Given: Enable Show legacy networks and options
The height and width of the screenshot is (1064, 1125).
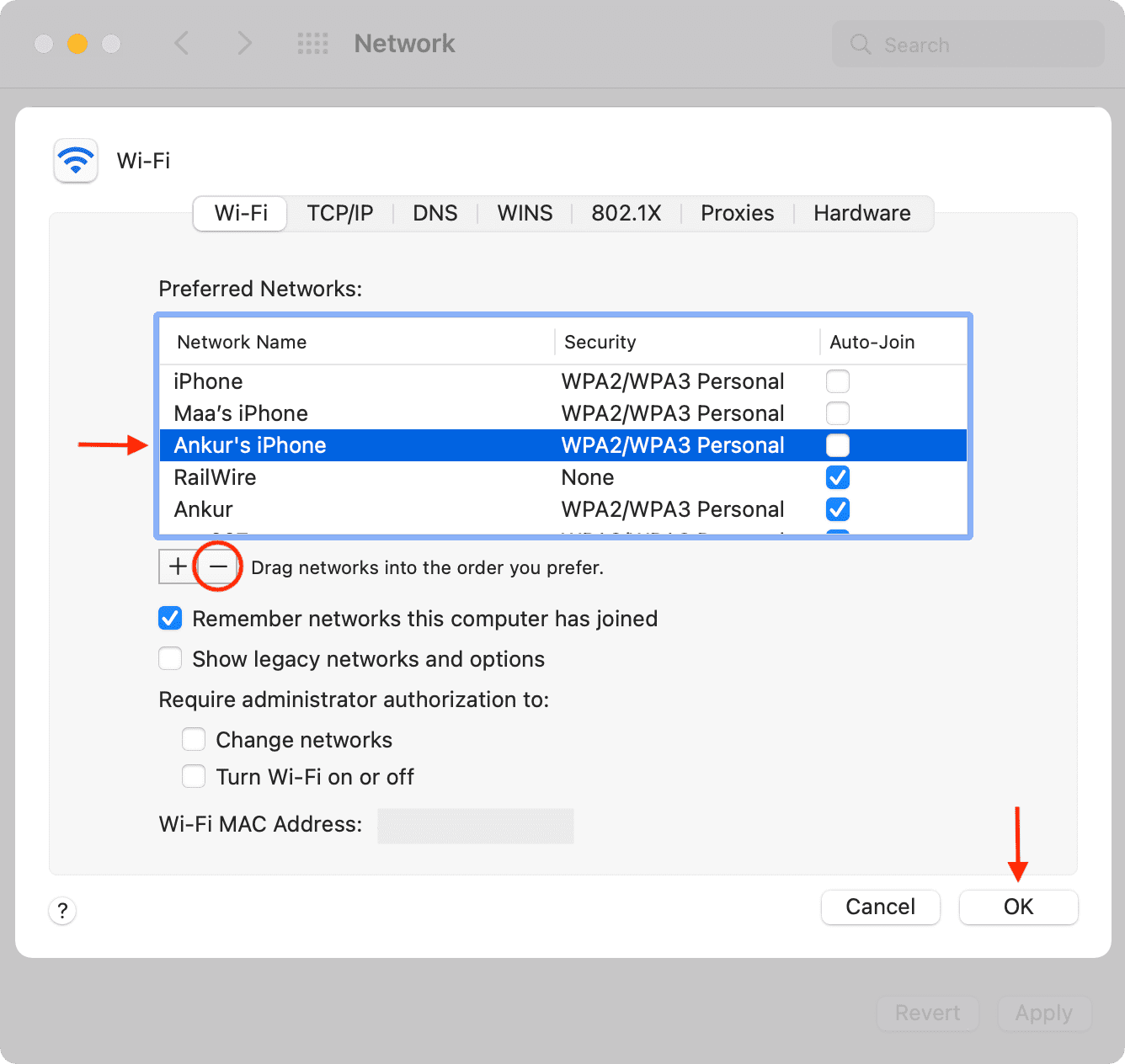Looking at the screenshot, I should 170,659.
